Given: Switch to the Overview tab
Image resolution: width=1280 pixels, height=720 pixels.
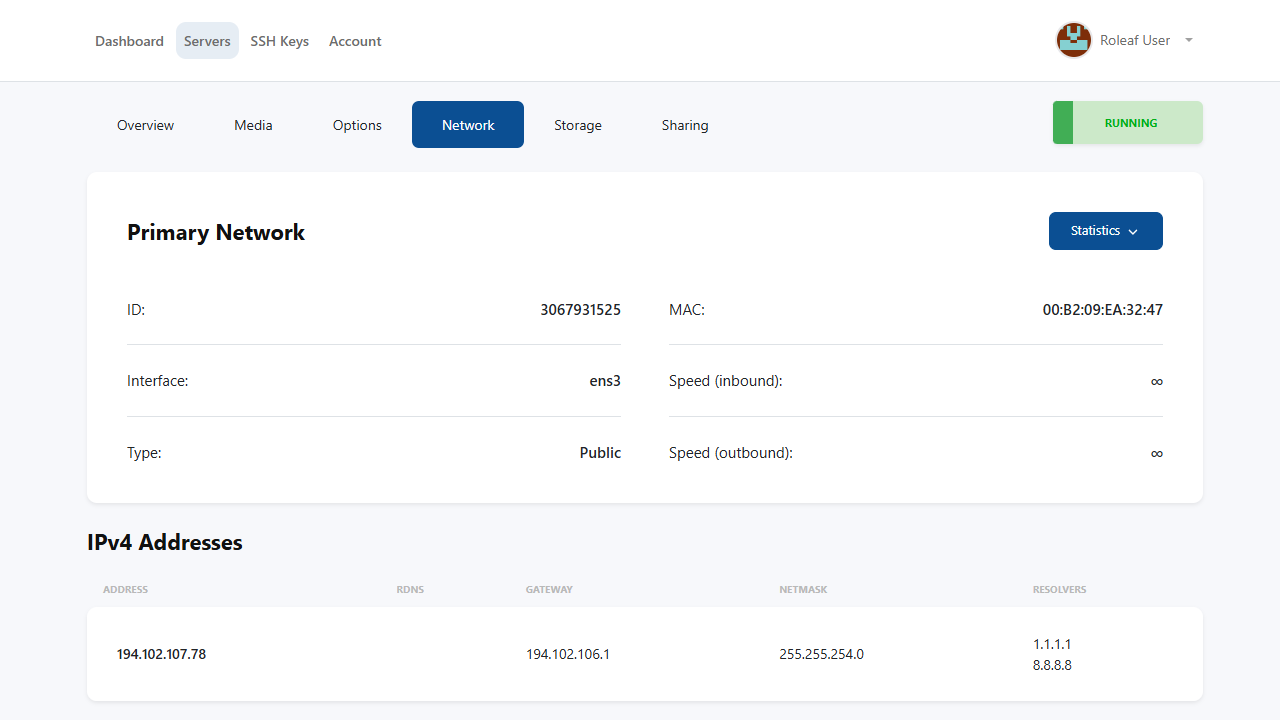Looking at the screenshot, I should (145, 125).
